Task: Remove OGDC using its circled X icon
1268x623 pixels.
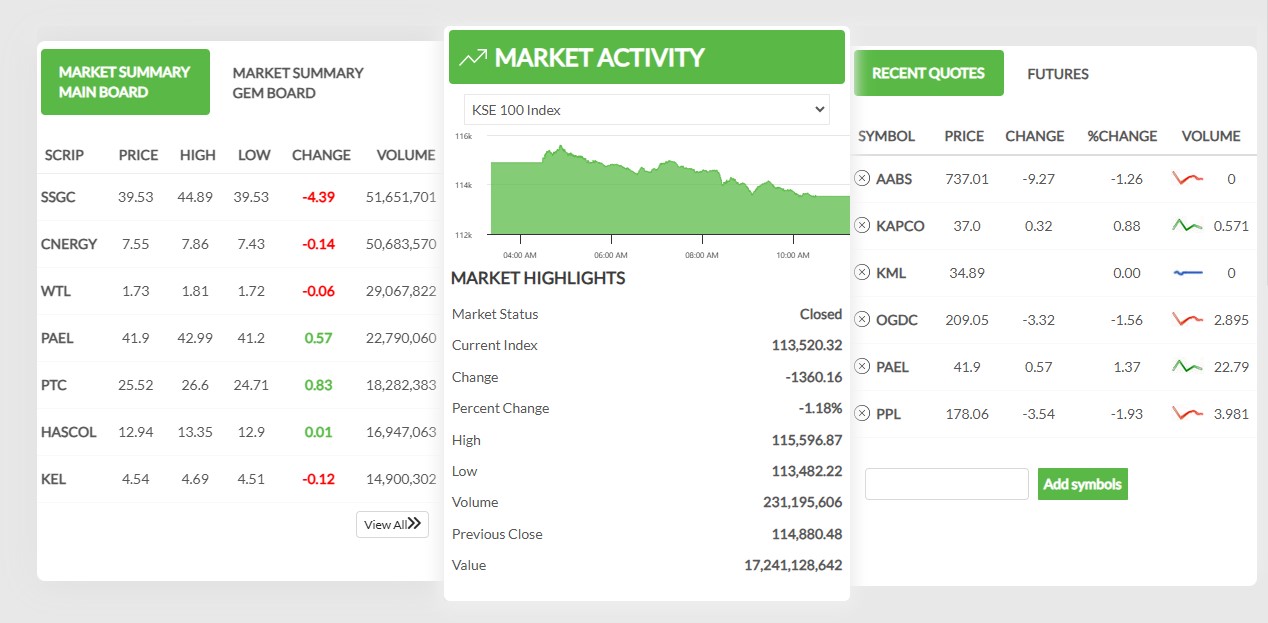Action: click(862, 319)
